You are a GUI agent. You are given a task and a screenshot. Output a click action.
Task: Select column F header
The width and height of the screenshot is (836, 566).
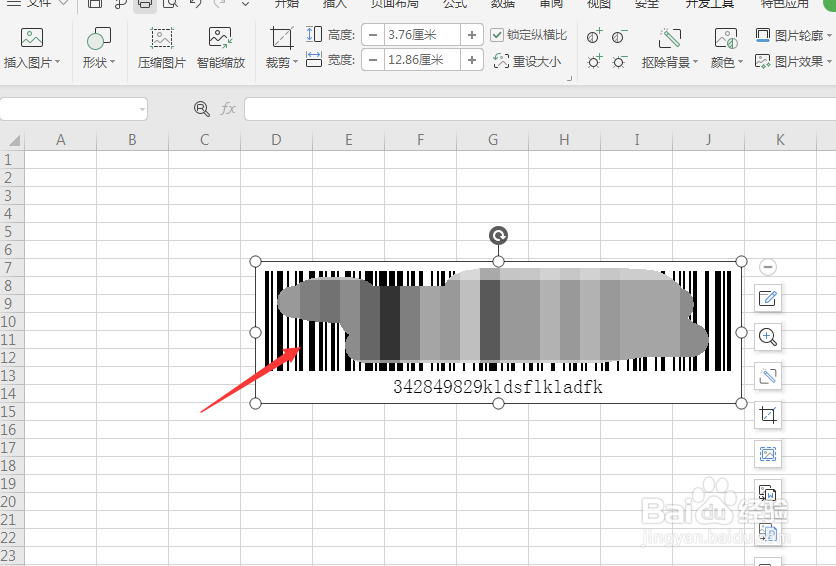[x=421, y=140]
